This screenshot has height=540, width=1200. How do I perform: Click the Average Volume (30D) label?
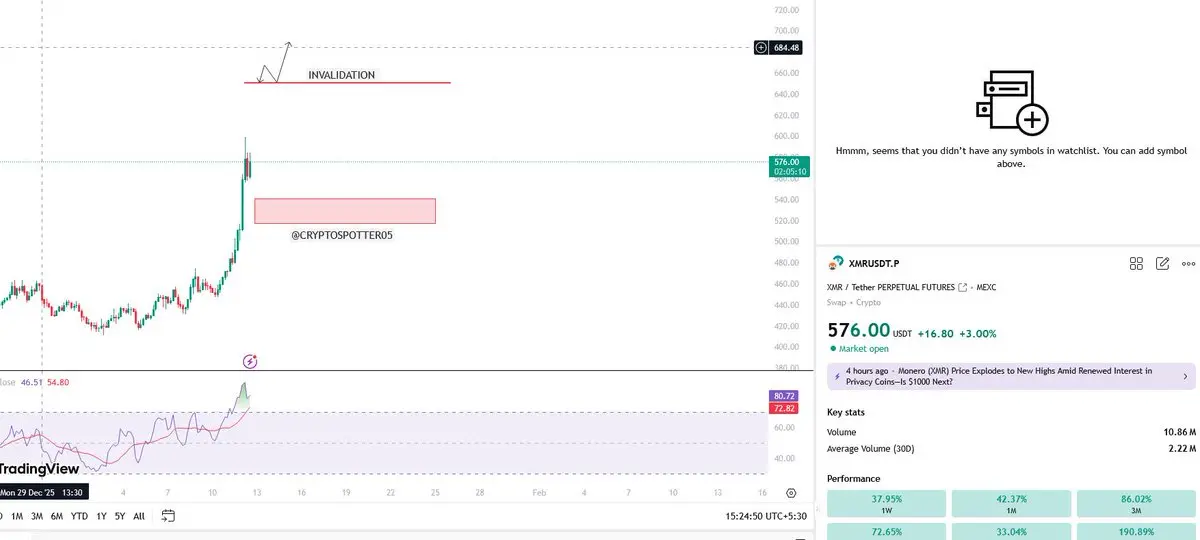click(x=873, y=448)
